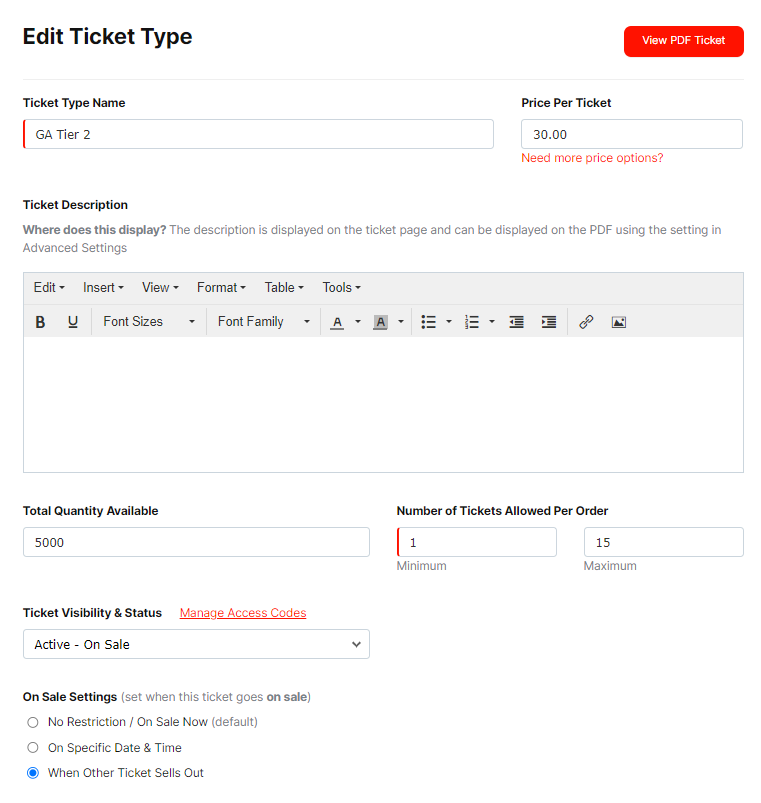Apply underline formatting

tap(73, 322)
